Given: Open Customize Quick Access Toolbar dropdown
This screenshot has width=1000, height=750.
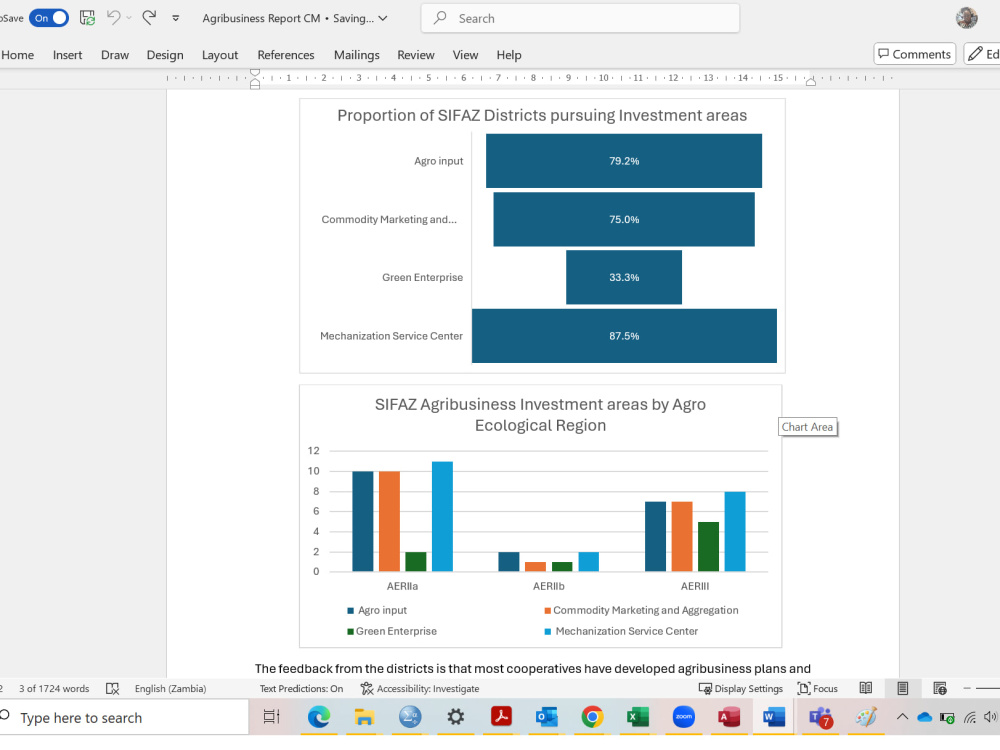Looking at the screenshot, I should tap(175, 18).
